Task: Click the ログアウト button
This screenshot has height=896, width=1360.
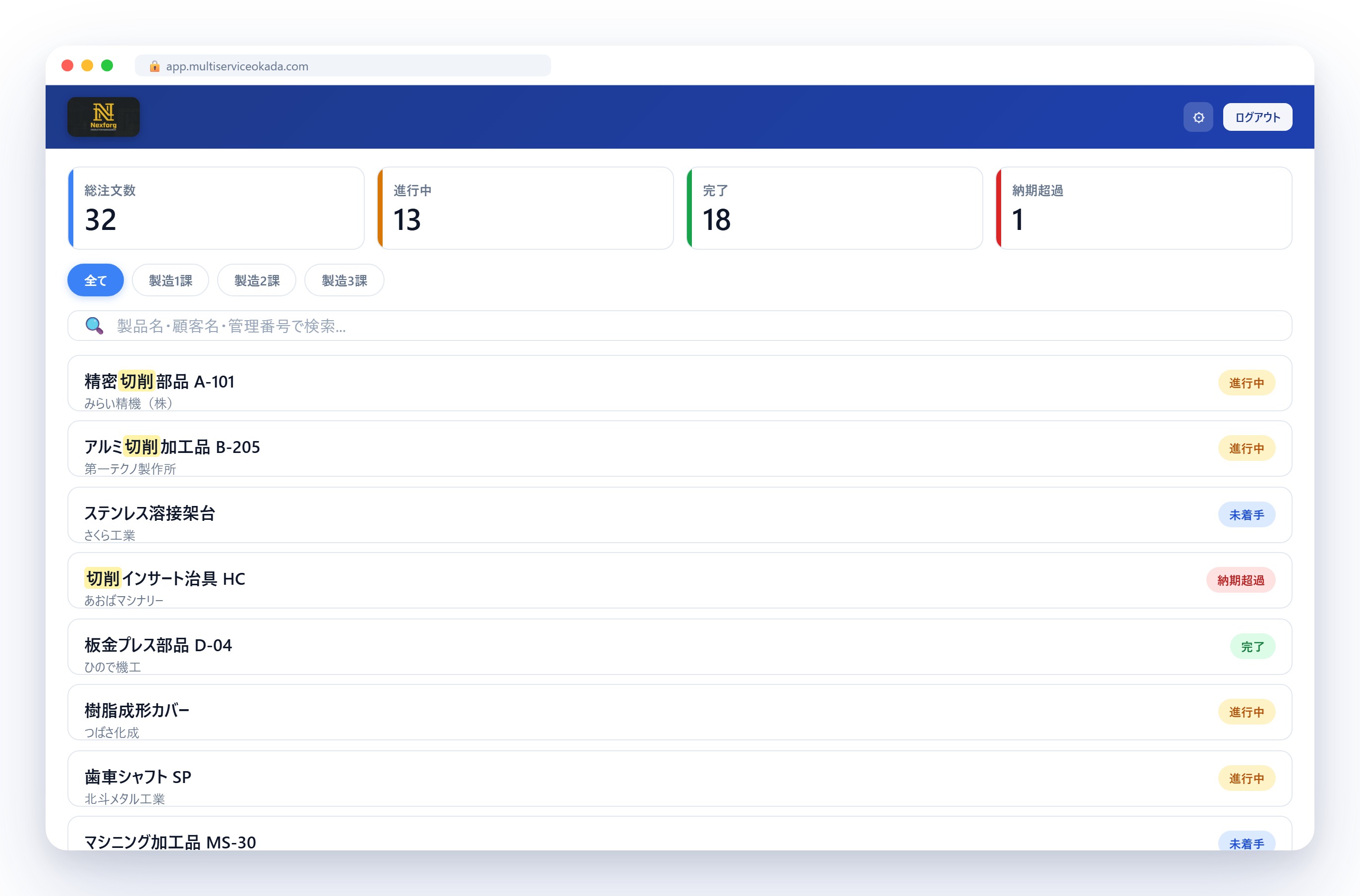Action: coord(1257,117)
